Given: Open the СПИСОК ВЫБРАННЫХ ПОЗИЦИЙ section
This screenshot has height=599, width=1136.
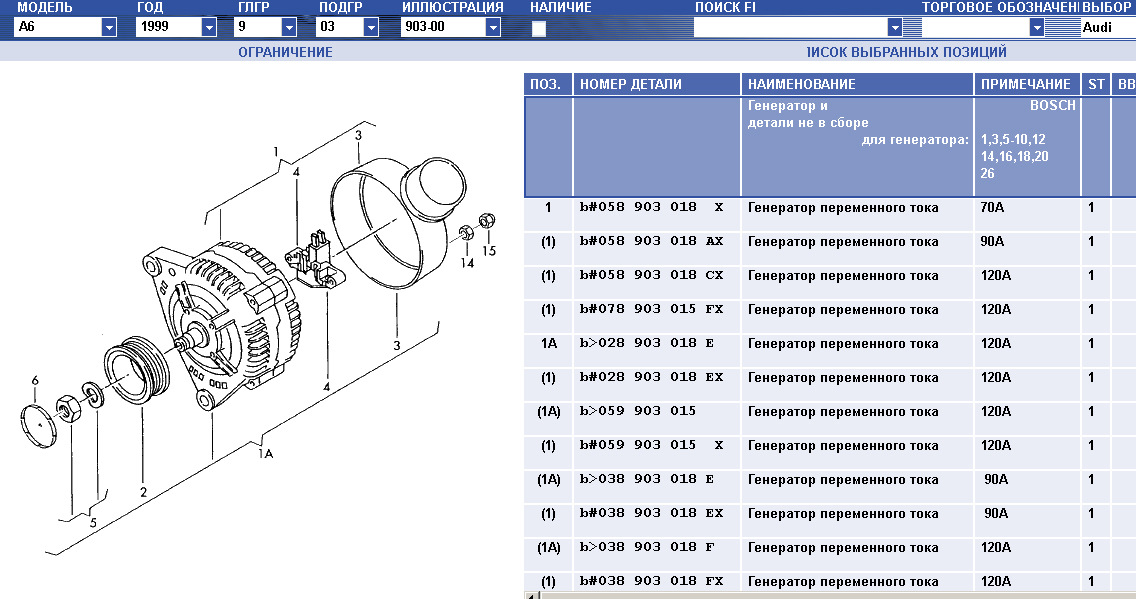Looking at the screenshot, I should coord(906,52).
